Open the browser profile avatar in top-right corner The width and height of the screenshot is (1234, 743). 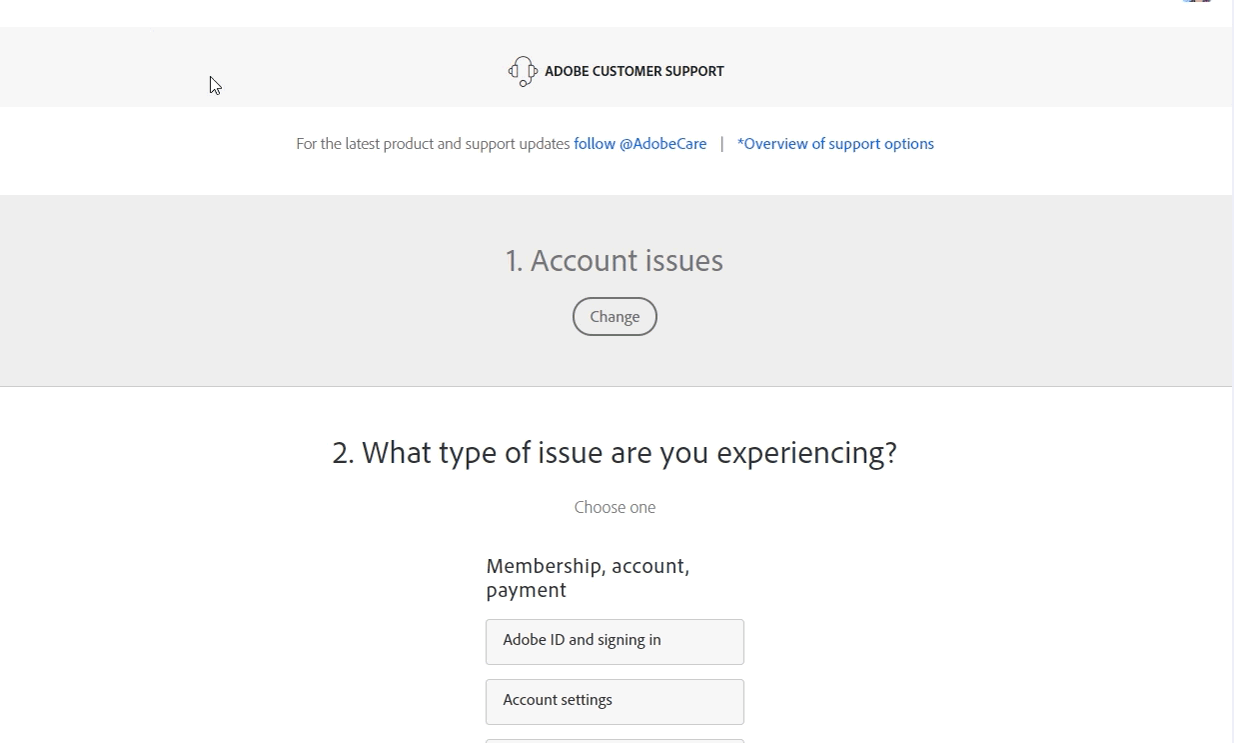(1197, 2)
